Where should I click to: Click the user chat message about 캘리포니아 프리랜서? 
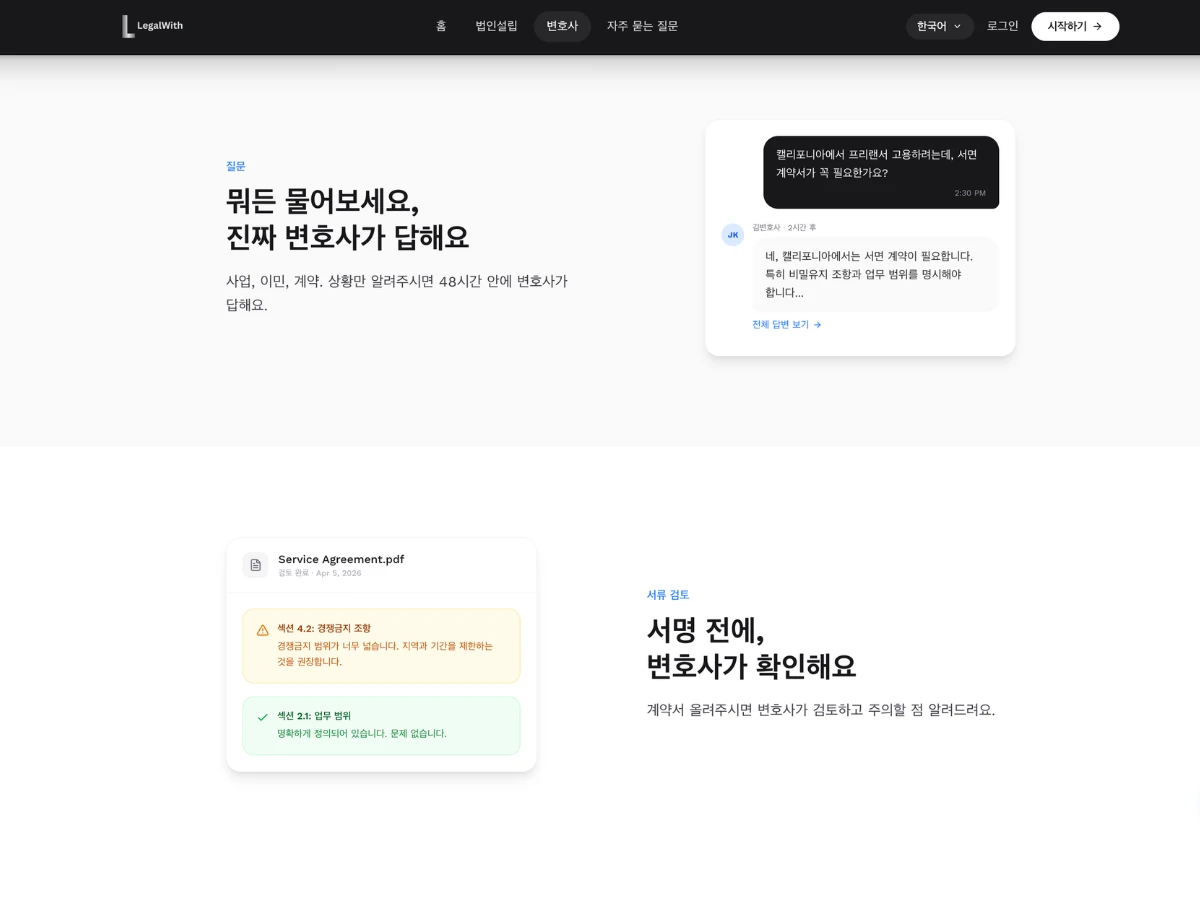click(x=881, y=172)
